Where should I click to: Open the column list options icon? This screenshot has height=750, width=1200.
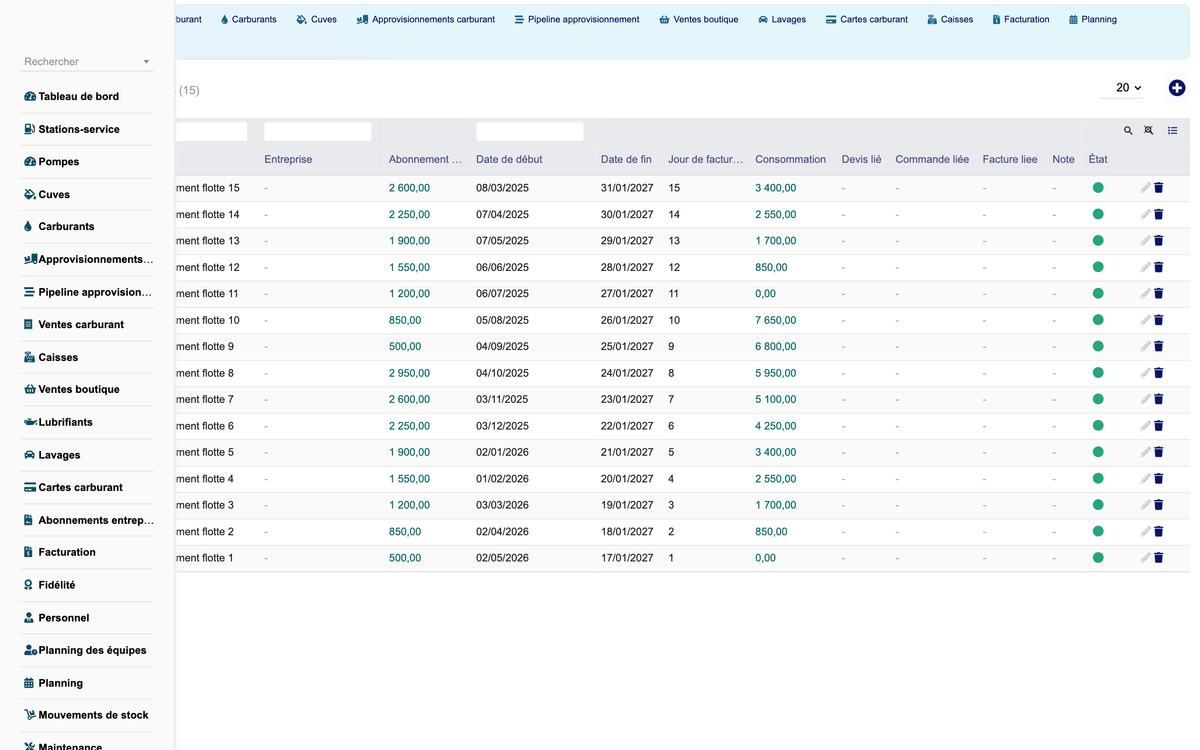1173,131
